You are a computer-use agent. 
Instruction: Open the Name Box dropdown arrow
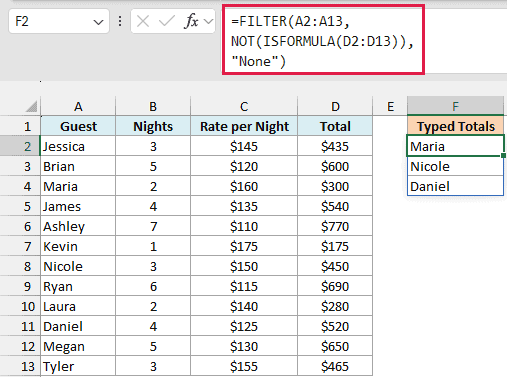98,22
